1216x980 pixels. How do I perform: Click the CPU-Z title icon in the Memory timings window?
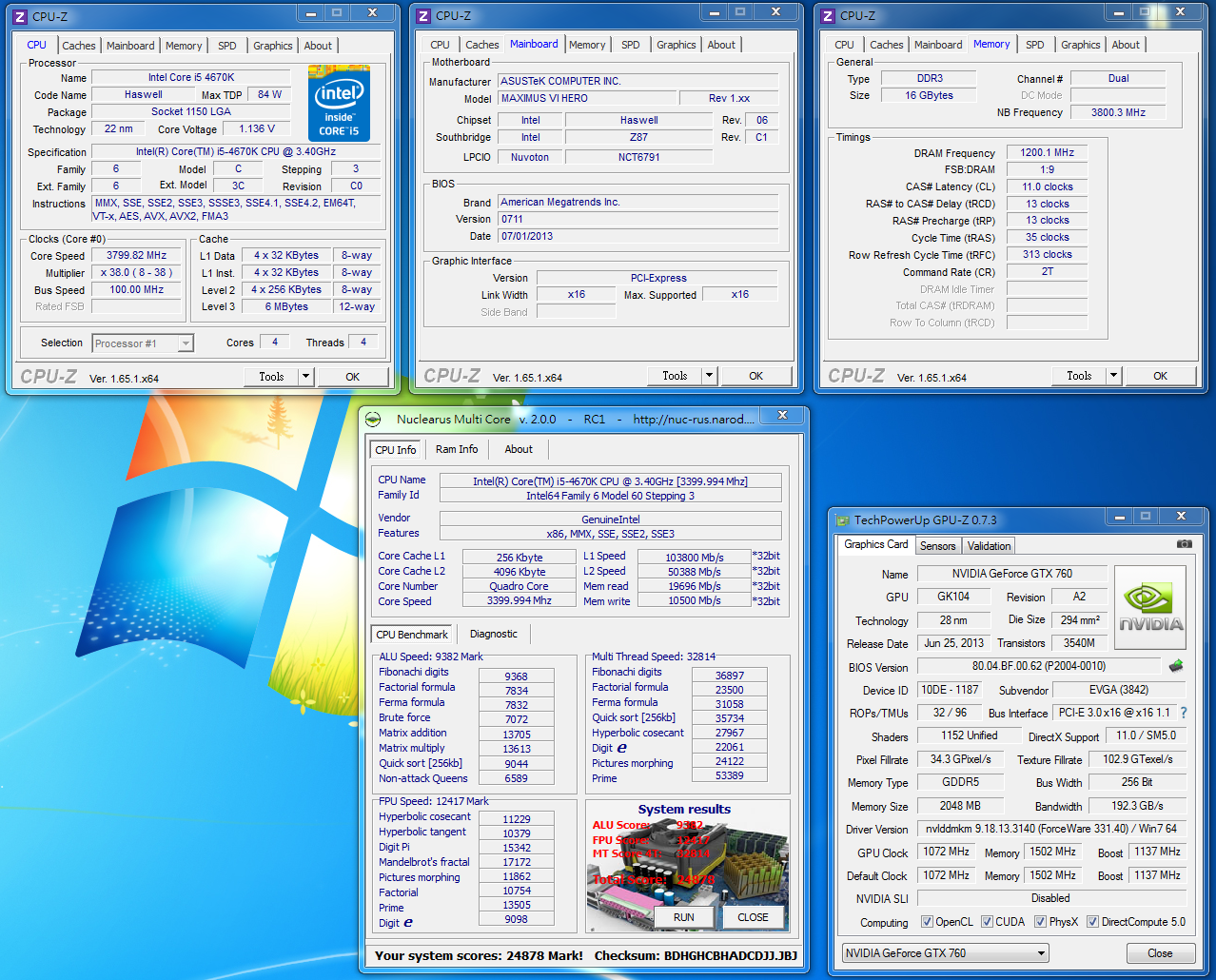[828, 15]
